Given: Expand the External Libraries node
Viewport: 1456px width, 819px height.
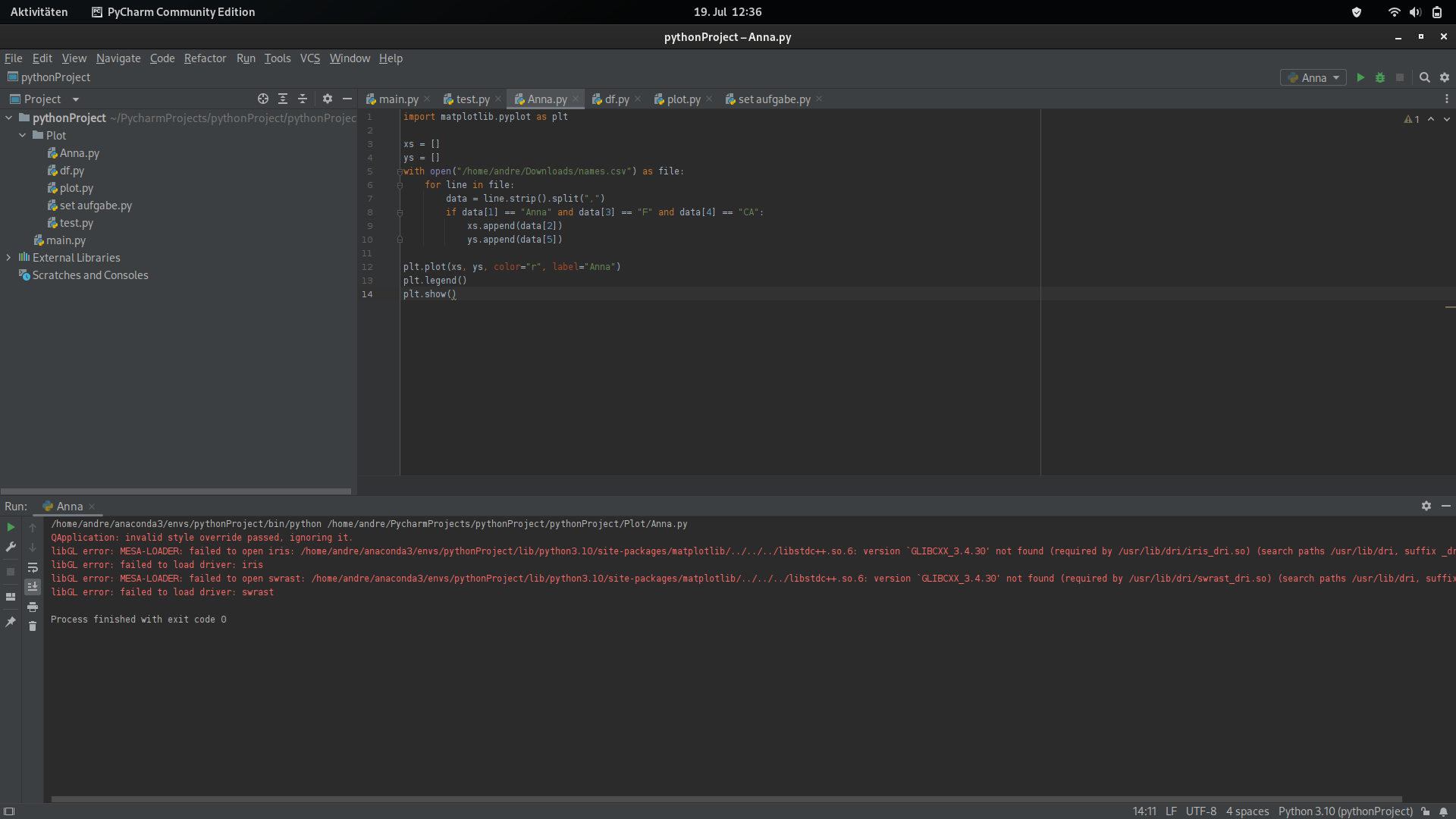Looking at the screenshot, I should (x=8, y=258).
